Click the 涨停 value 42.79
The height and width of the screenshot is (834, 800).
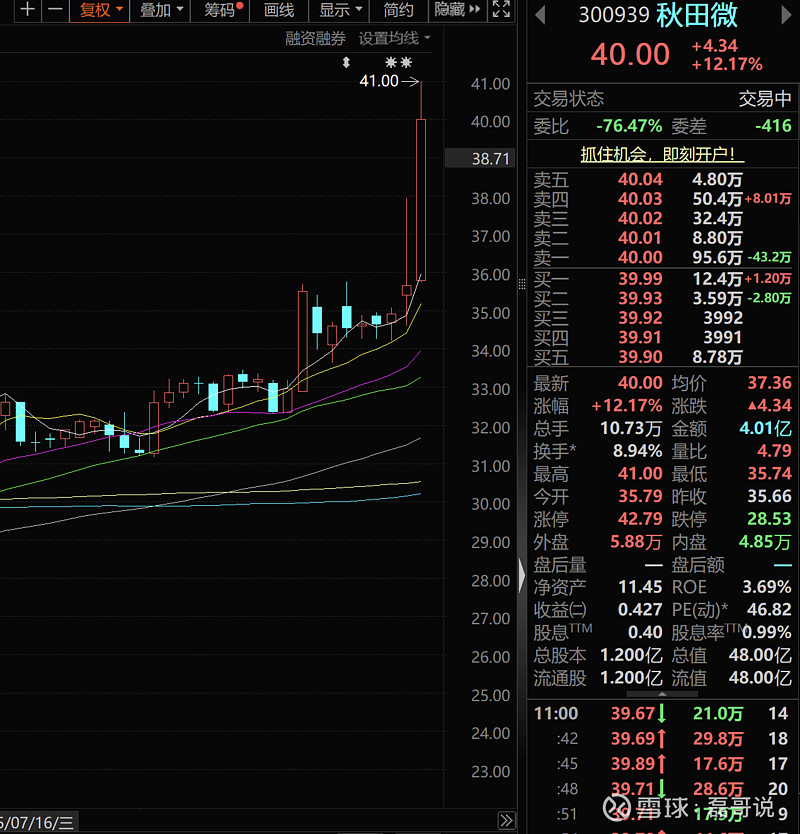coord(640,519)
